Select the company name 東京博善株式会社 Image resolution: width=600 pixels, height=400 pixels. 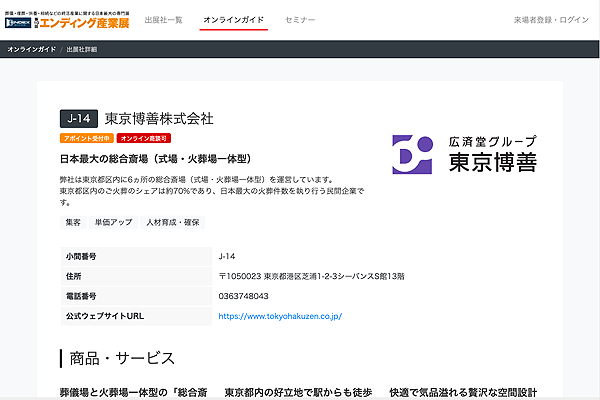tap(159, 119)
